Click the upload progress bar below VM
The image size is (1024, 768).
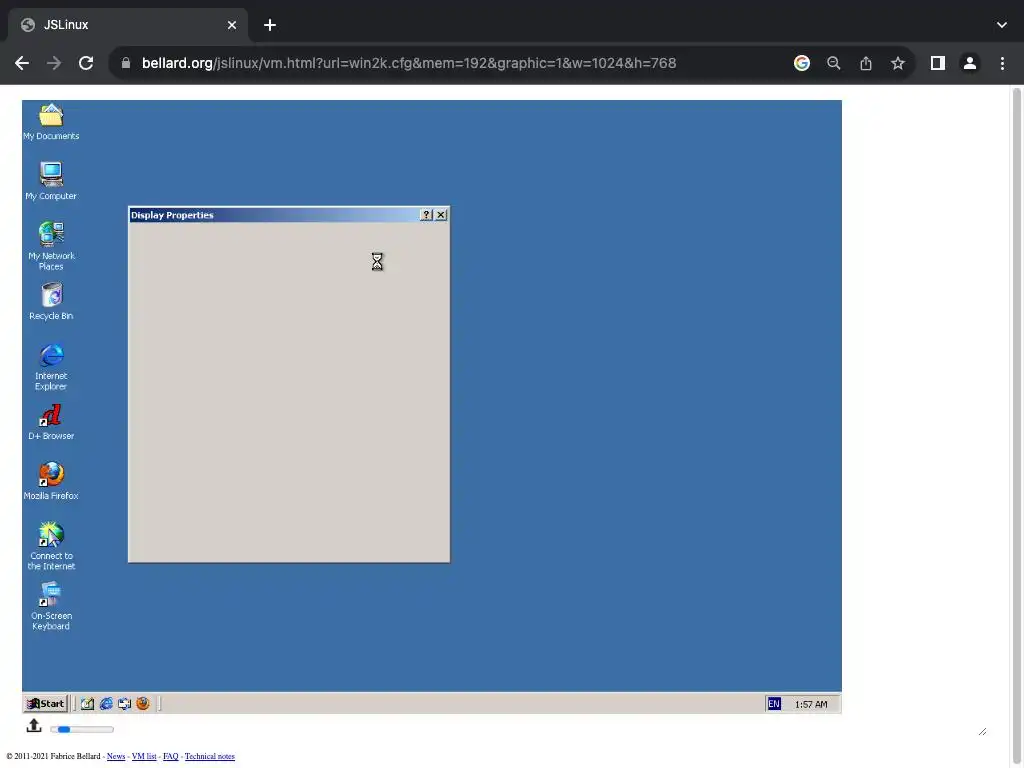(82, 729)
